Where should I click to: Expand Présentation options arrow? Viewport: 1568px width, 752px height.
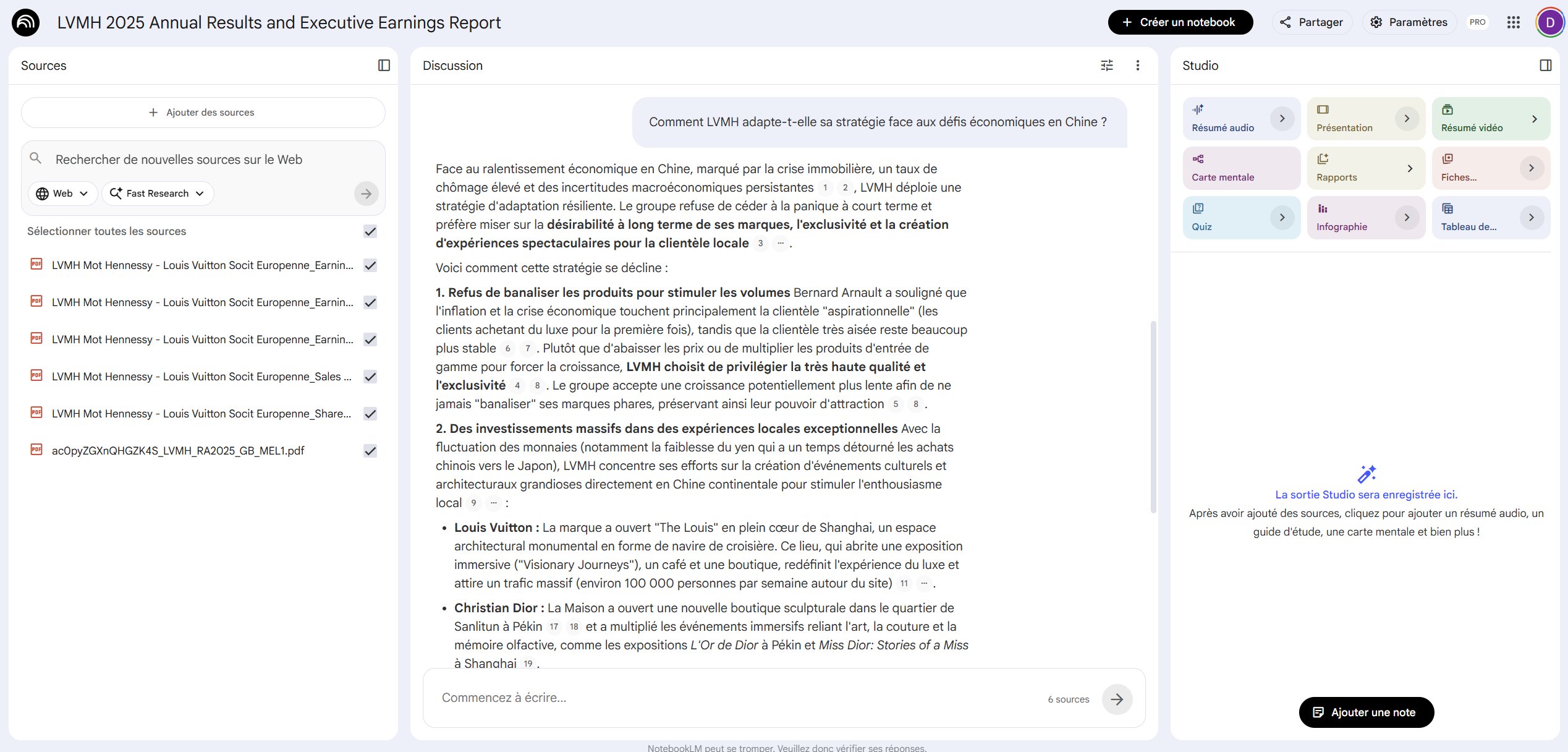click(1407, 118)
